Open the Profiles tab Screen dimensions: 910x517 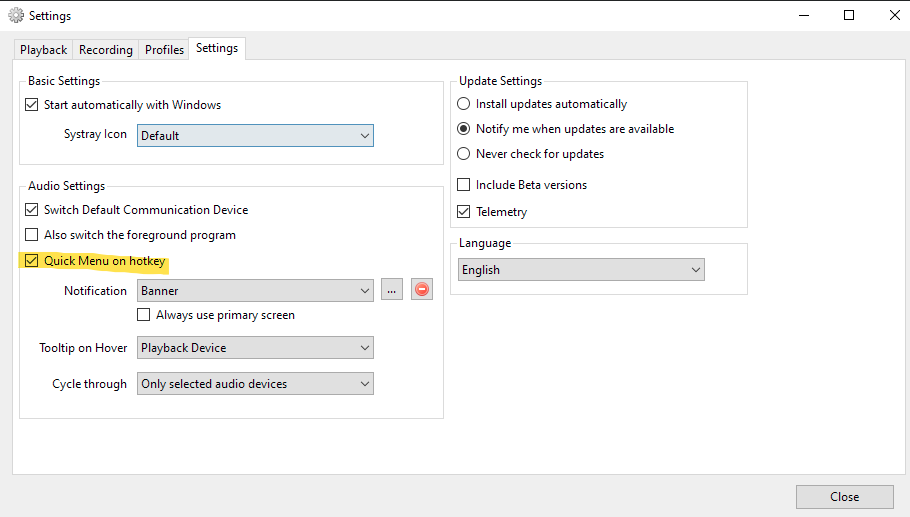click(x=164, y=50)
